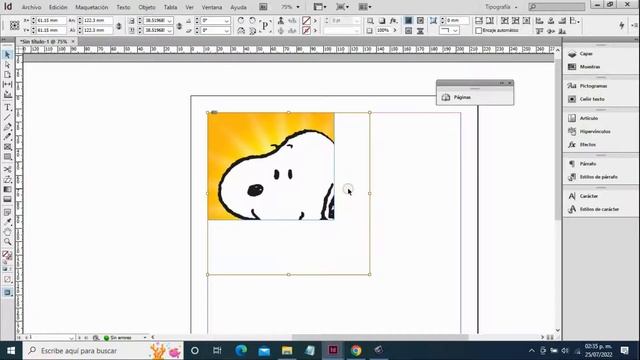Open the Tipografía workspace dropdown
Screen dimensions: 640x360
501,7
